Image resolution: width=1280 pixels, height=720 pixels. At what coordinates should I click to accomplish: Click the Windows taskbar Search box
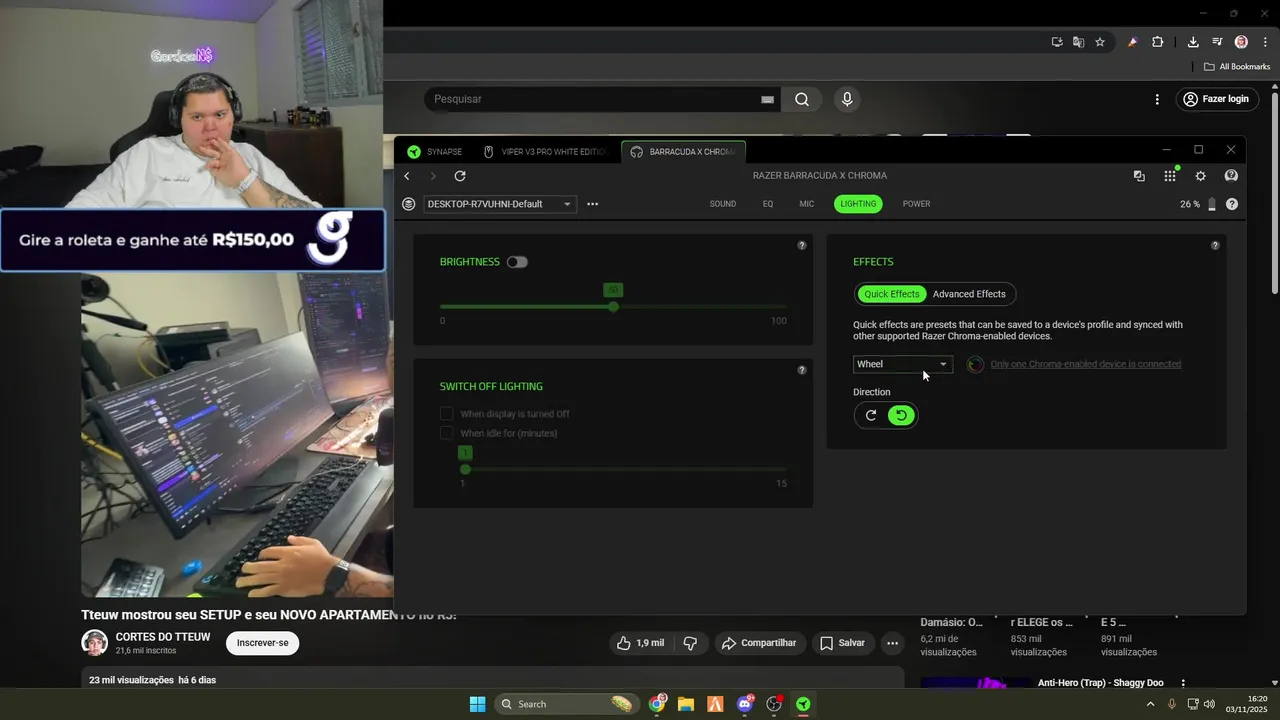(566, 704)
